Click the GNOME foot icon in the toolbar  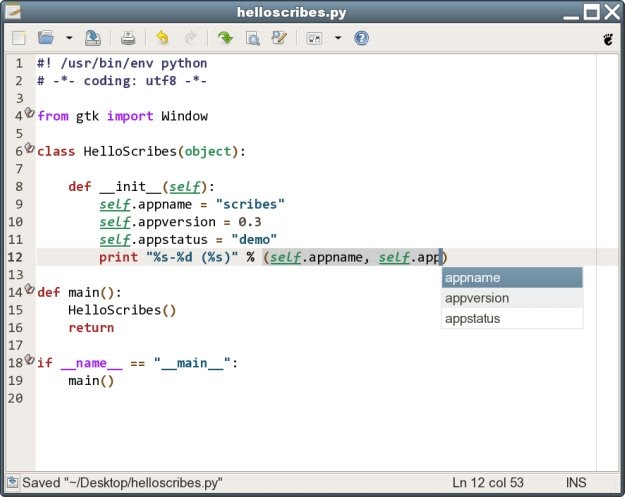(608, 39)
